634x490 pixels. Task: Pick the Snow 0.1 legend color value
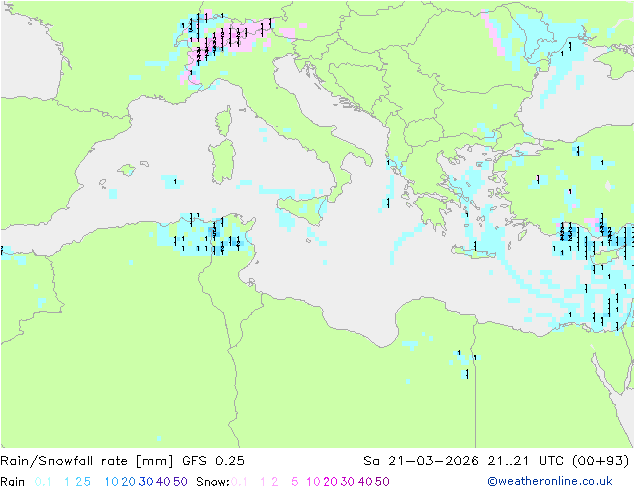point(239,482)
